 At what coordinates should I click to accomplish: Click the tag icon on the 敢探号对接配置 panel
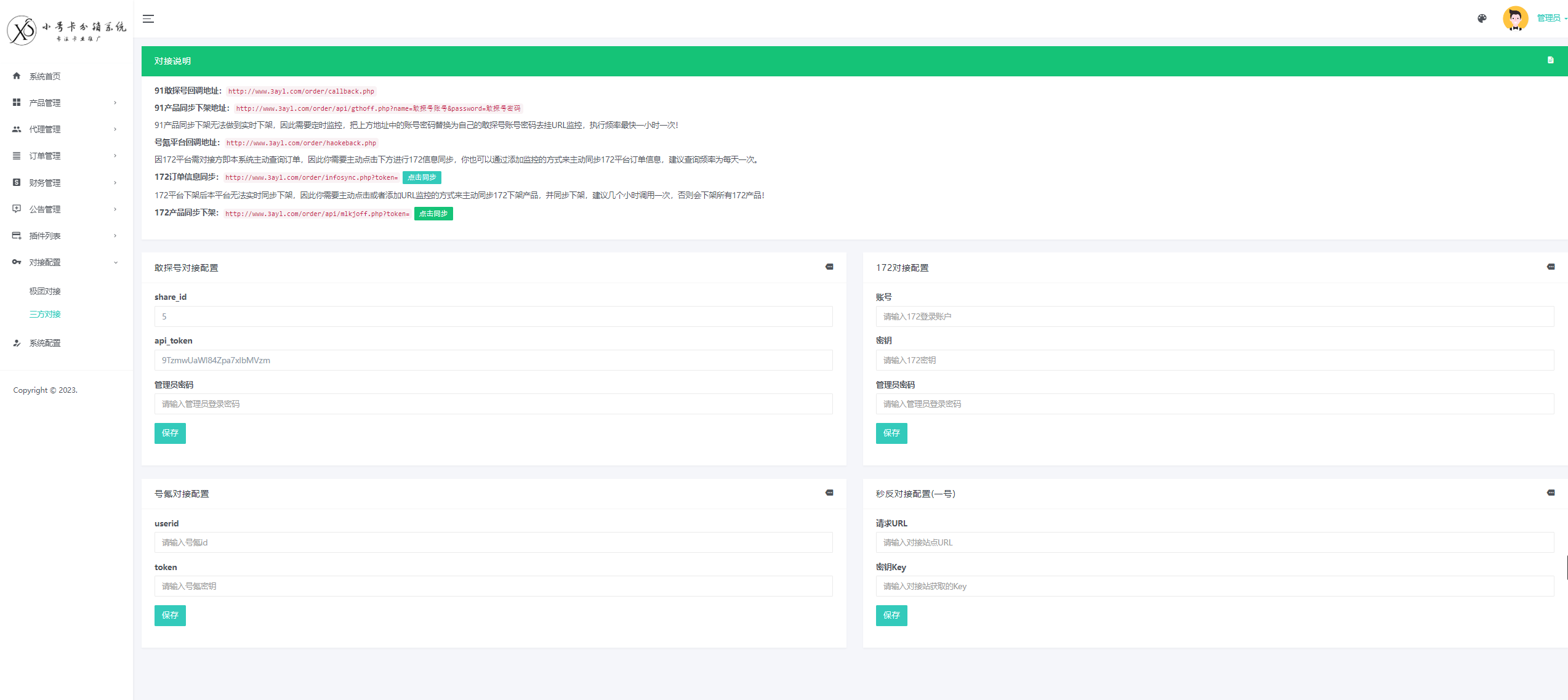coord(829,267)
